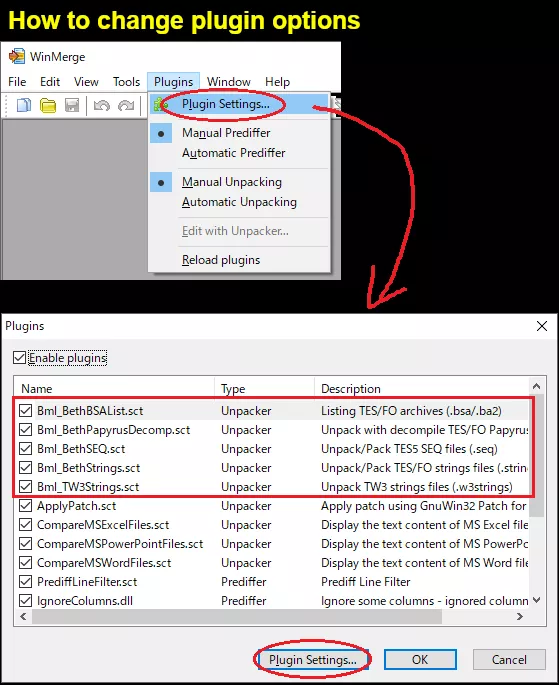The image size is (559, 685).
Task: Click the Plugin Settings... dialog button
Action: click(x=312, y=659)
